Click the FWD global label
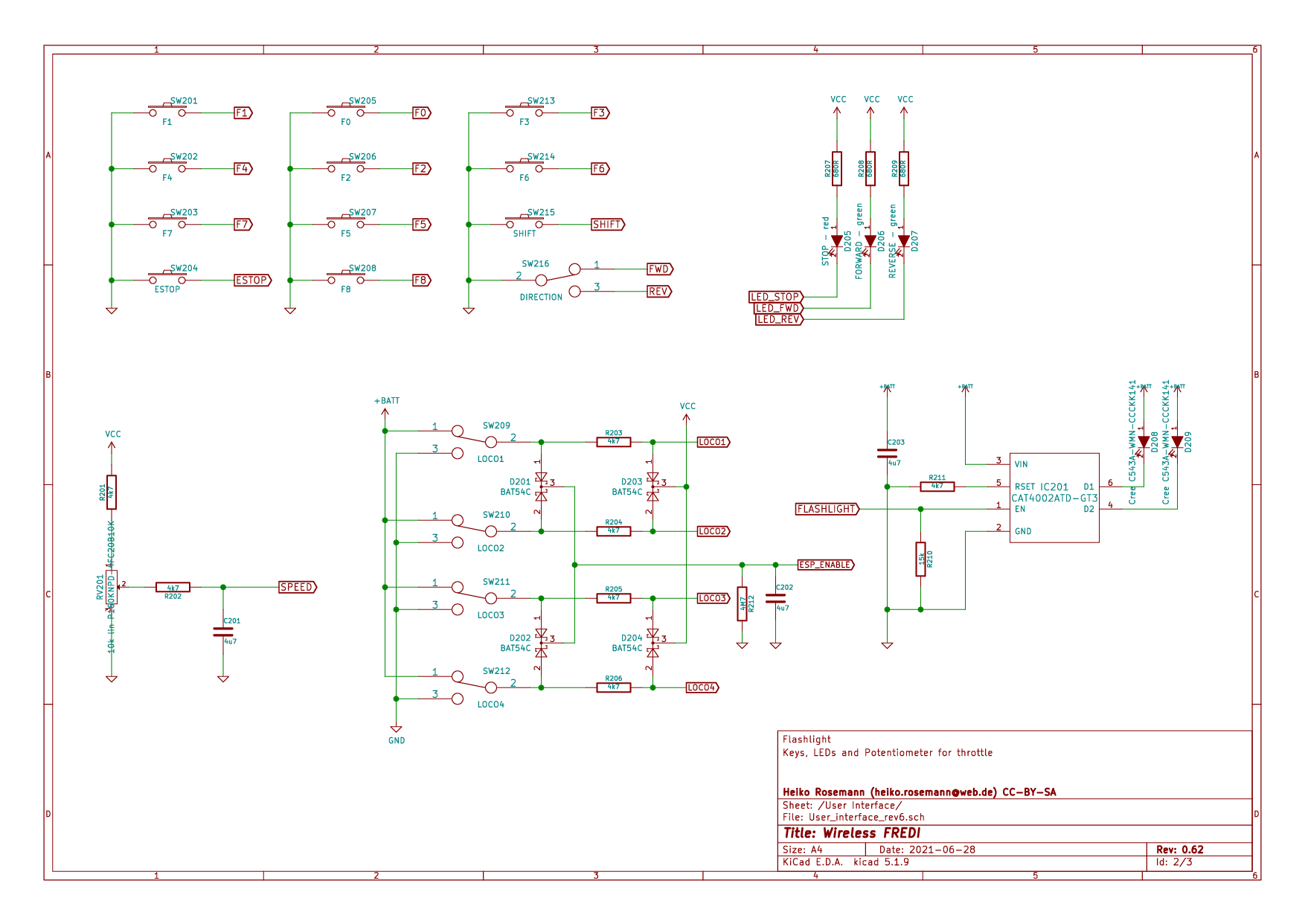The width and height of the screenshot is (1305, 924). click(x=660, y=269)
